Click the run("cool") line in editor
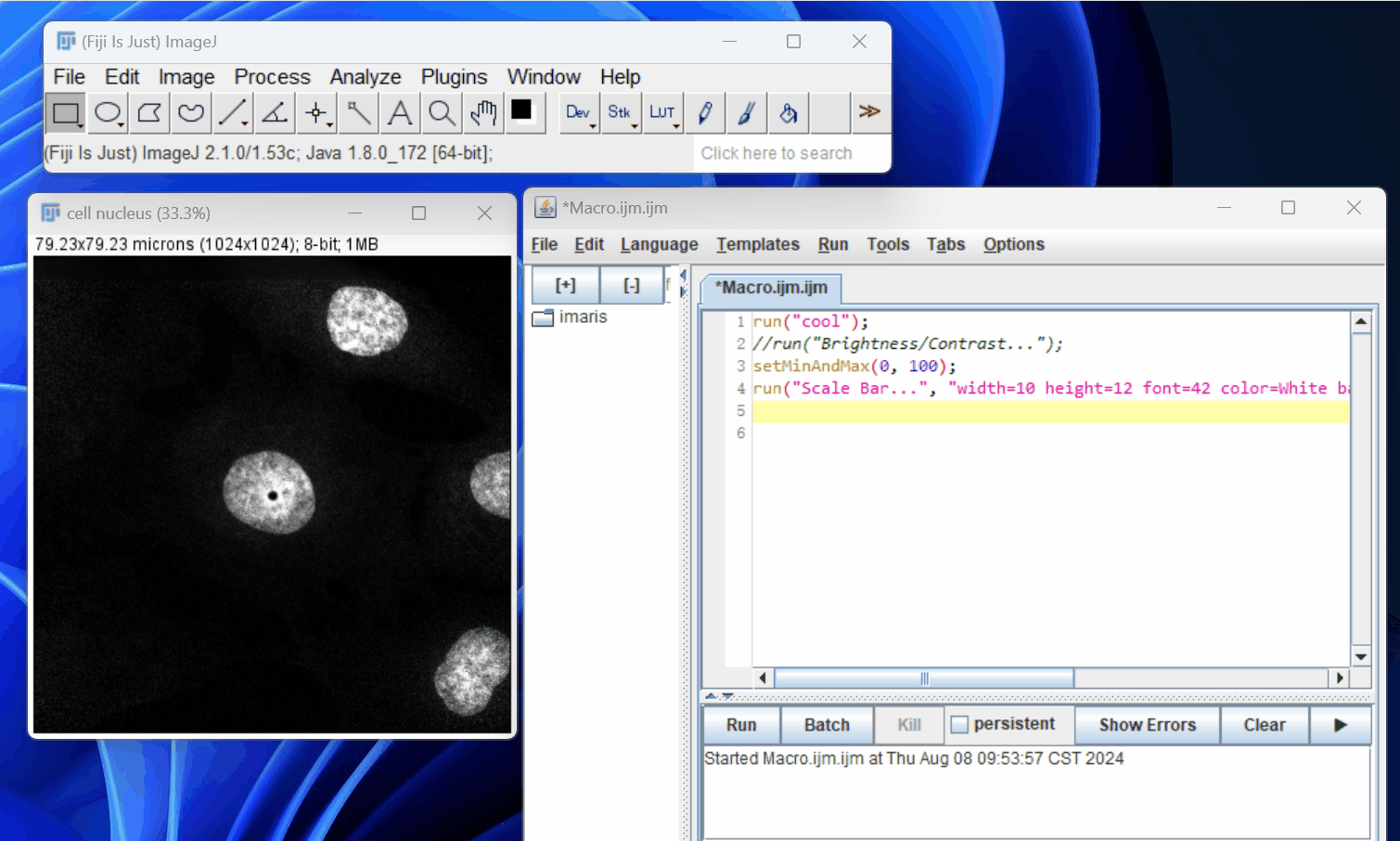The height and width of the screenshot is (841, 1400). pyautogui.click(x=811, y=322)
